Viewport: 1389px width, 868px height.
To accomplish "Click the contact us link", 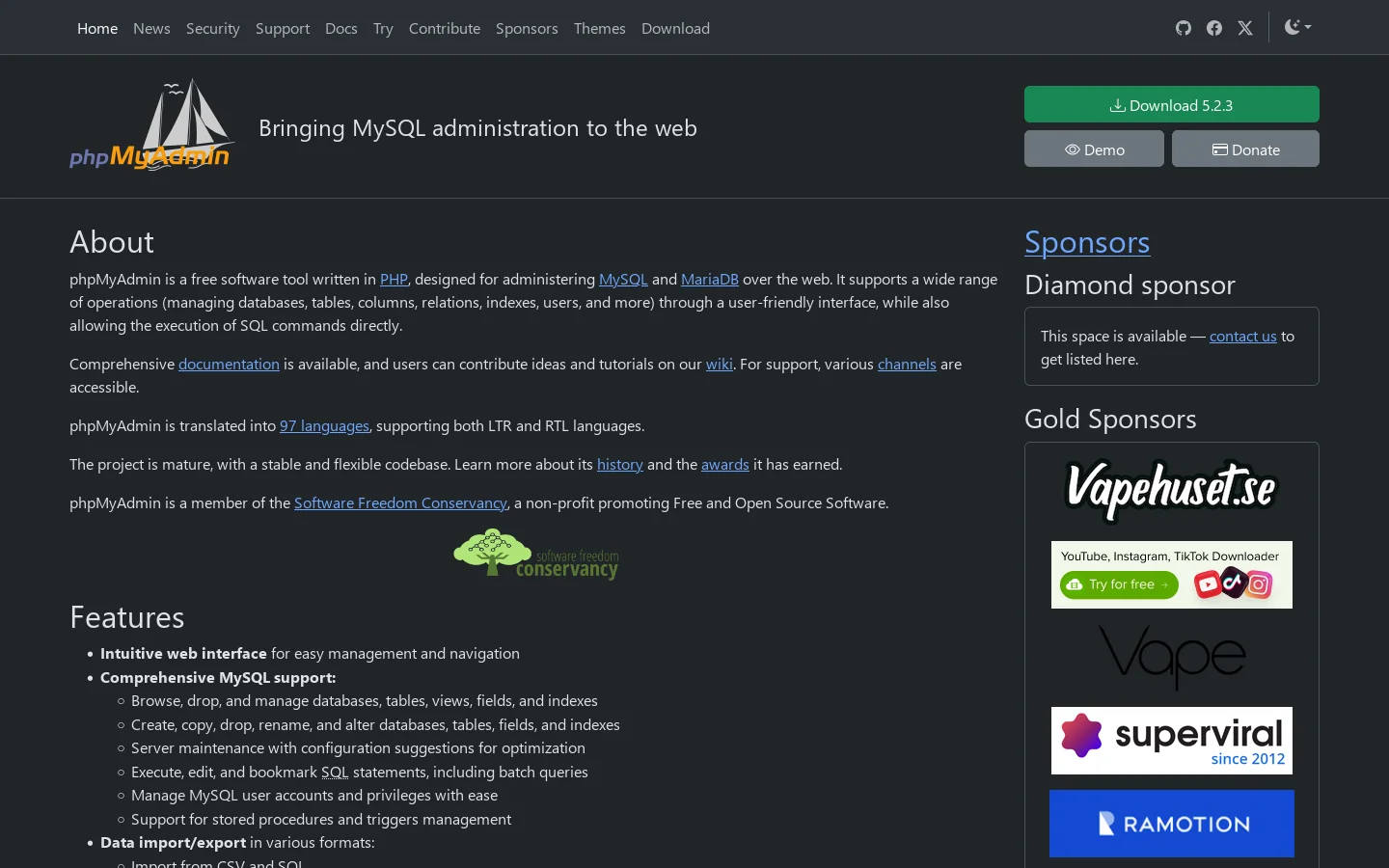I will pos(1243,337).
